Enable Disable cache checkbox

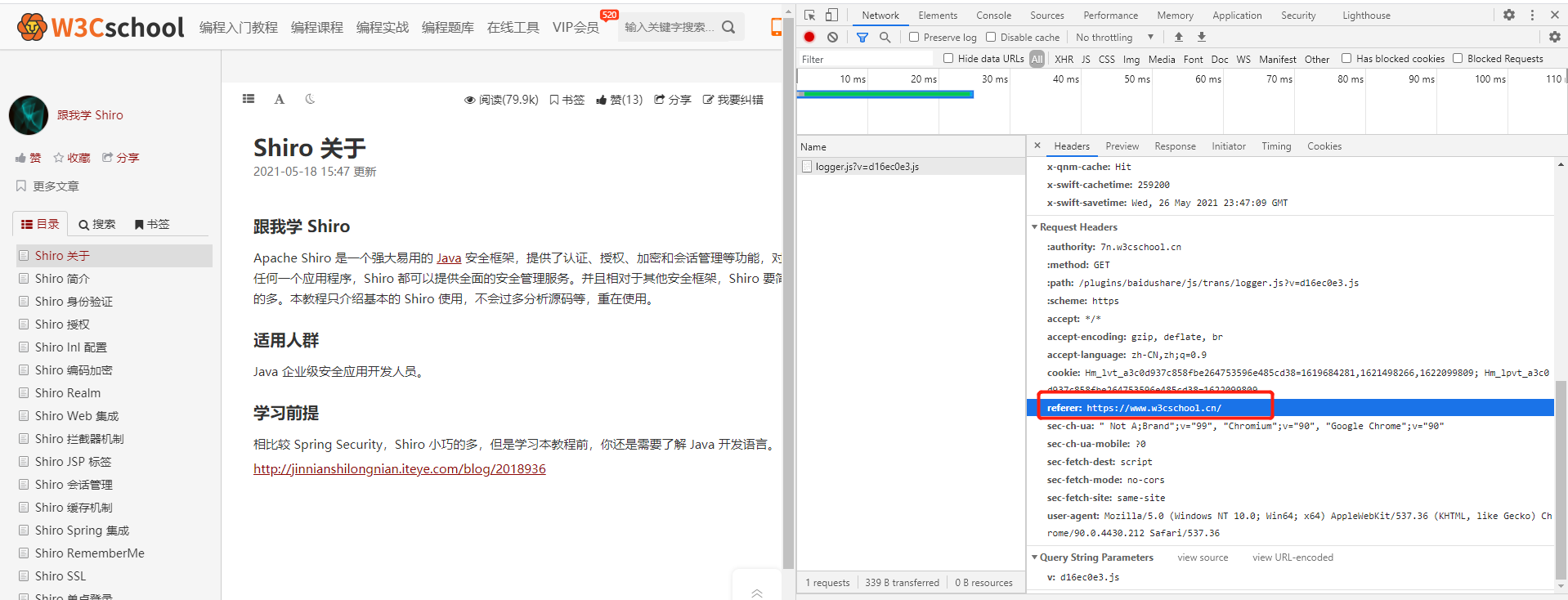[991, 37]
